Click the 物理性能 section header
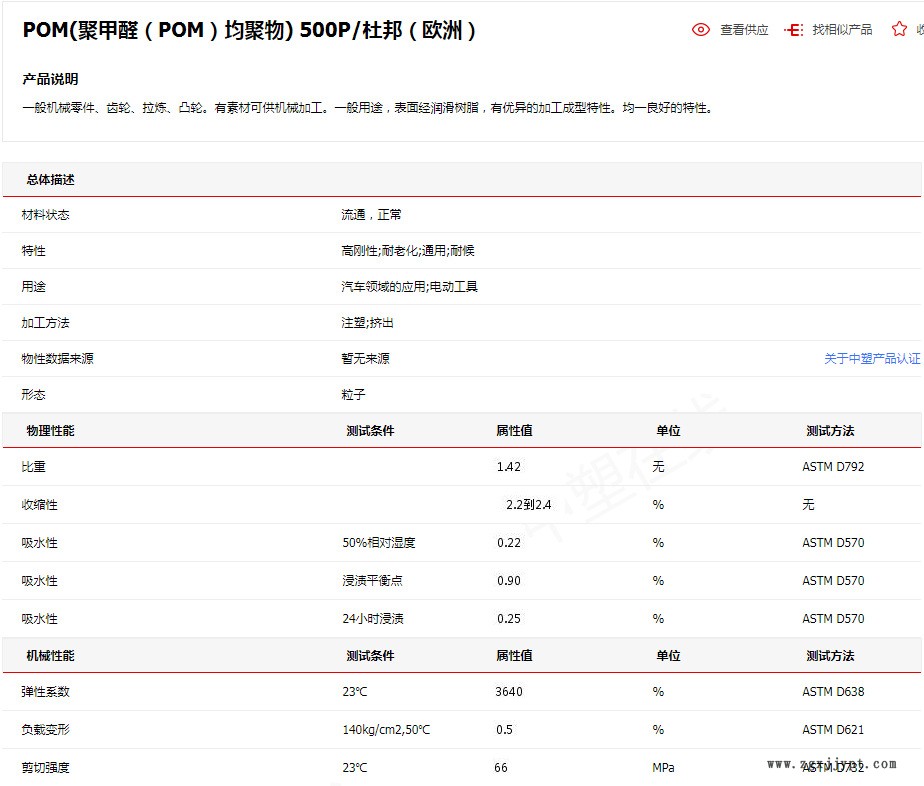The image size is (924, 786). click(51, 431)
